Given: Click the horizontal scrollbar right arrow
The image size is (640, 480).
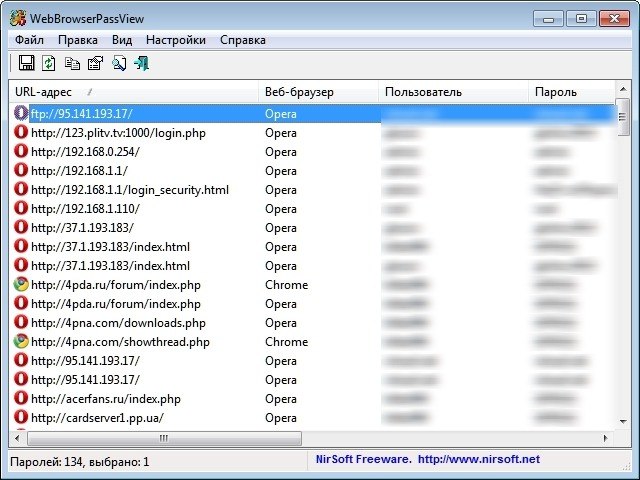Looking at the screenshot, I should tap(606, 438).
